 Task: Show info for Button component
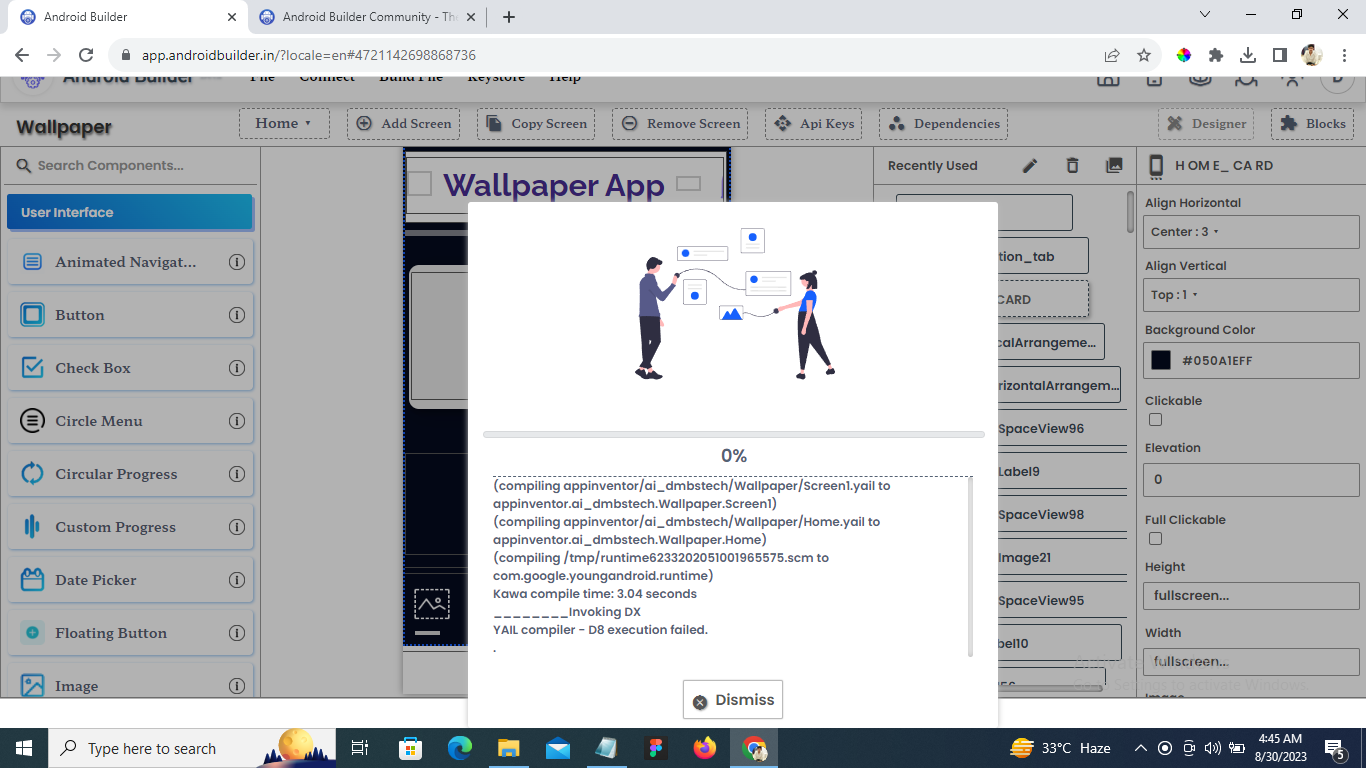pos(237,315)
